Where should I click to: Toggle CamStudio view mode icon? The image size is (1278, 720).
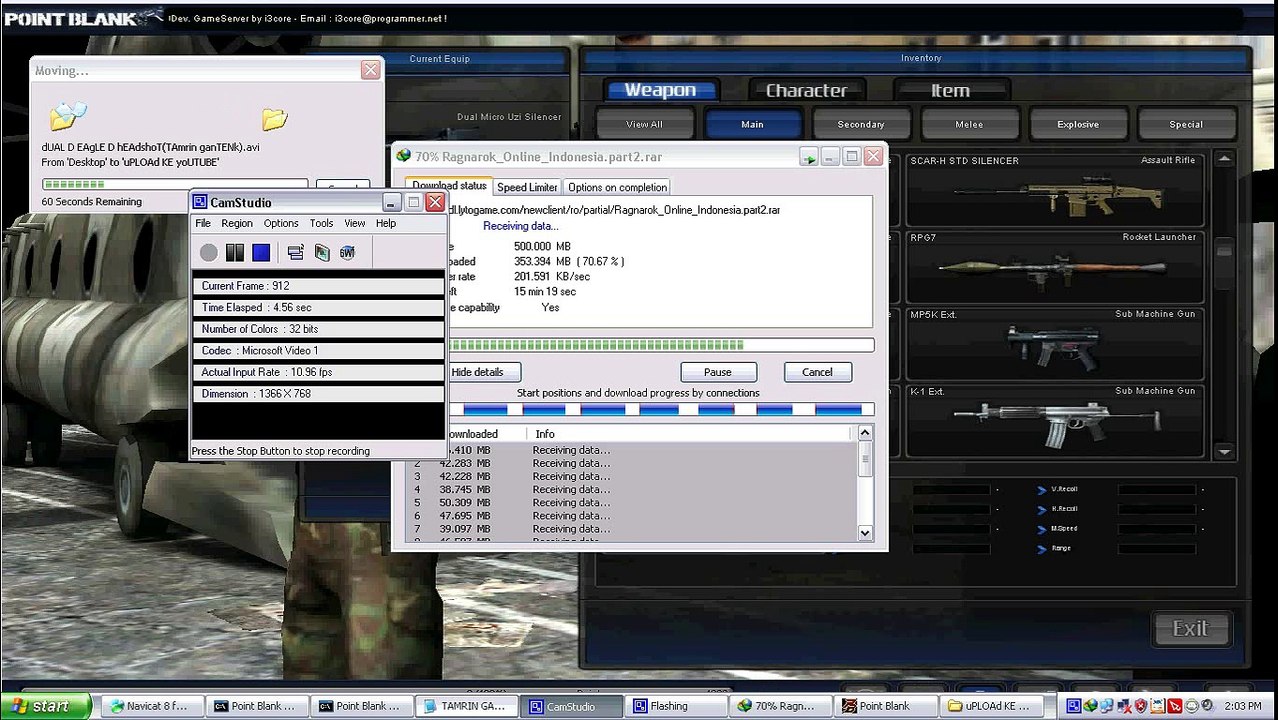pyautogui.click(x=295, y=253)
